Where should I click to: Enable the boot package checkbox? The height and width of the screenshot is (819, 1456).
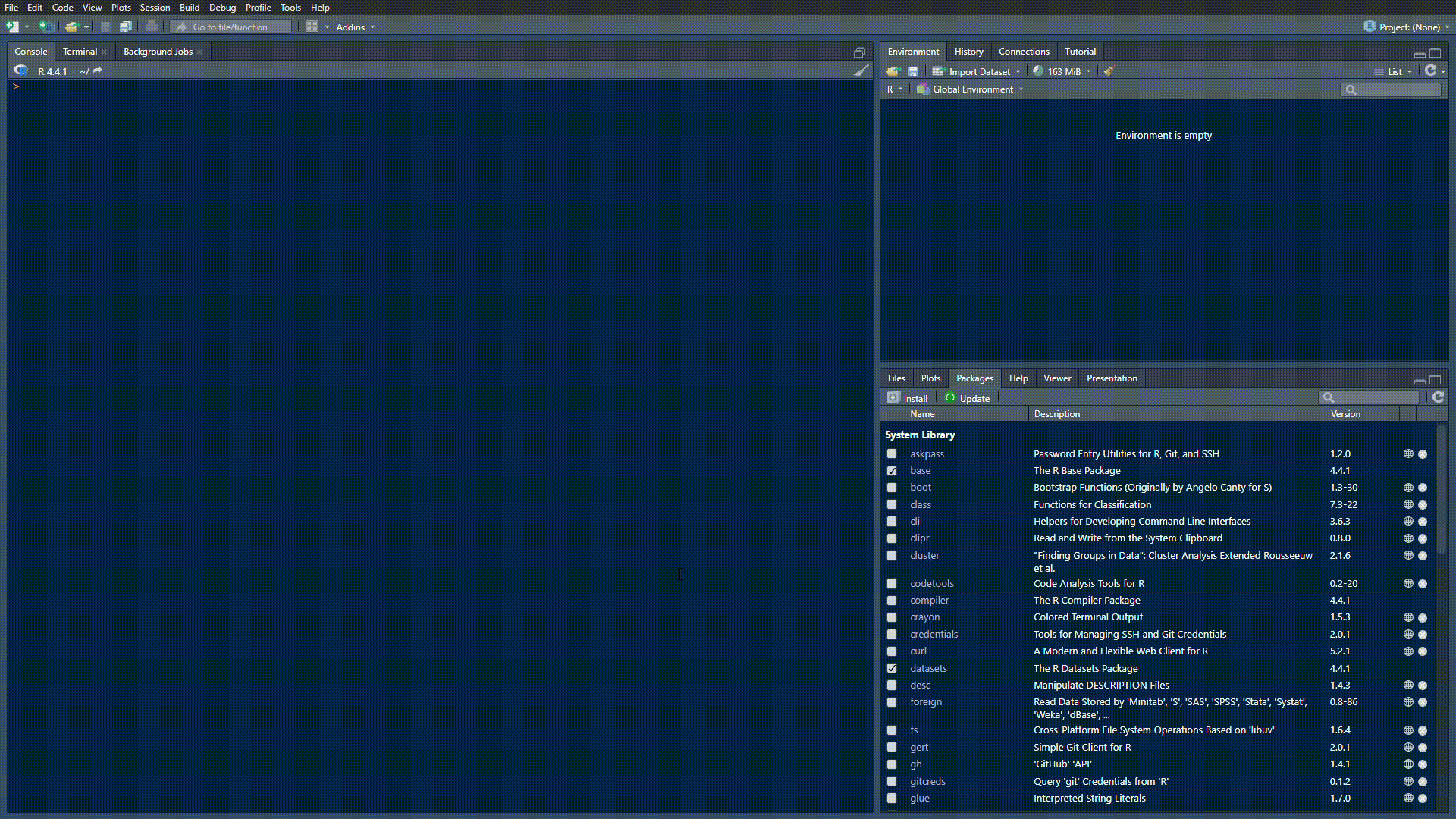click(x=892, y=488)
